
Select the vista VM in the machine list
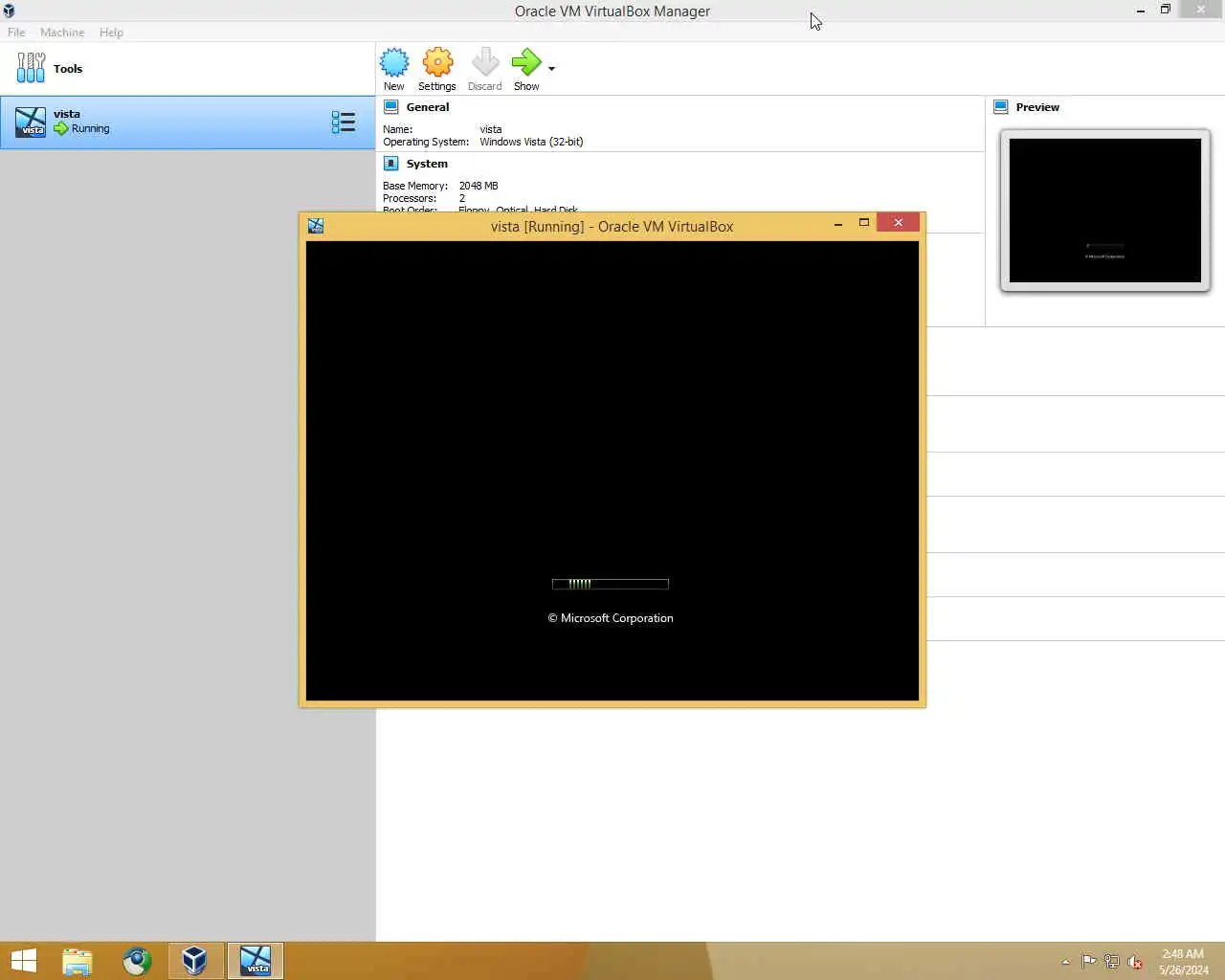tap(188, 122)
